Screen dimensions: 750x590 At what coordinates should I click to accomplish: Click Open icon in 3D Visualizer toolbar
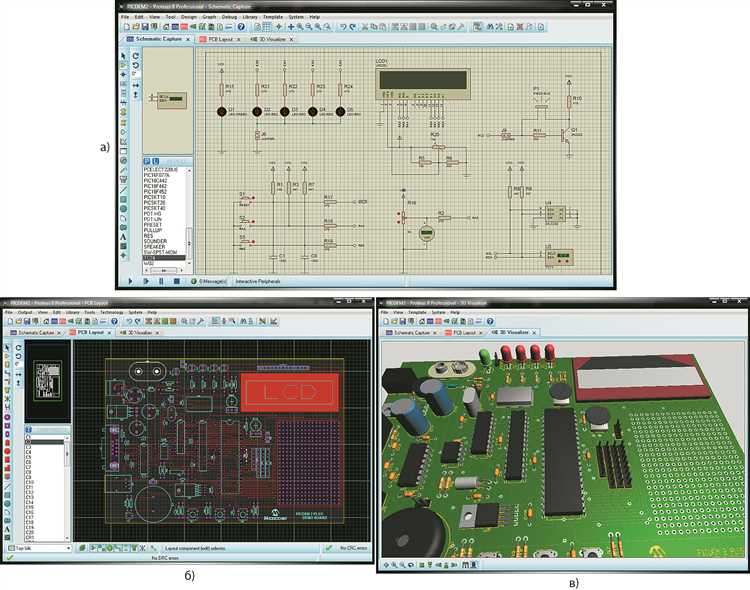(x=394, y=322)
